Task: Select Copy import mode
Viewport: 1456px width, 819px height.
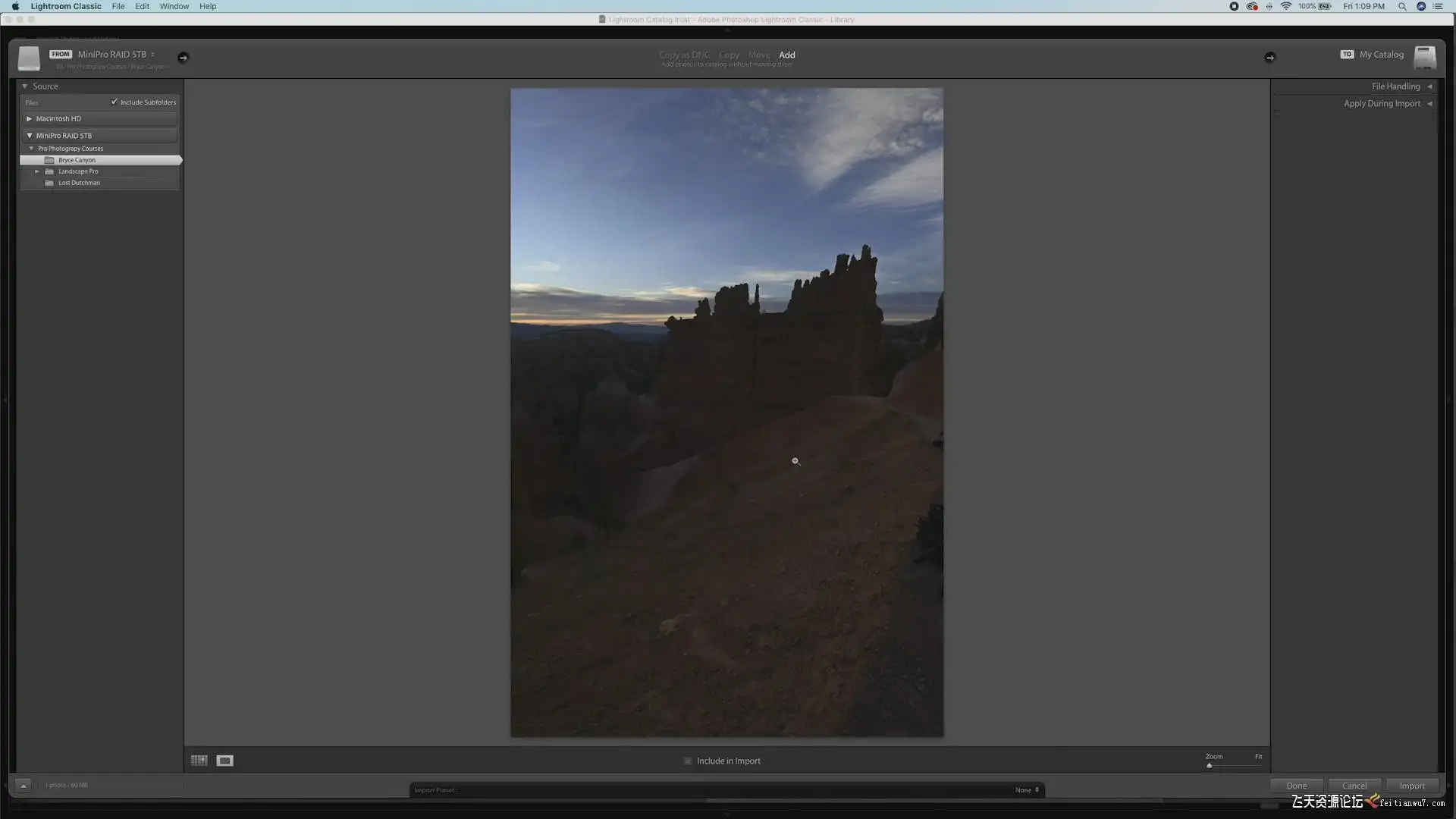Action: click(729, 55)
